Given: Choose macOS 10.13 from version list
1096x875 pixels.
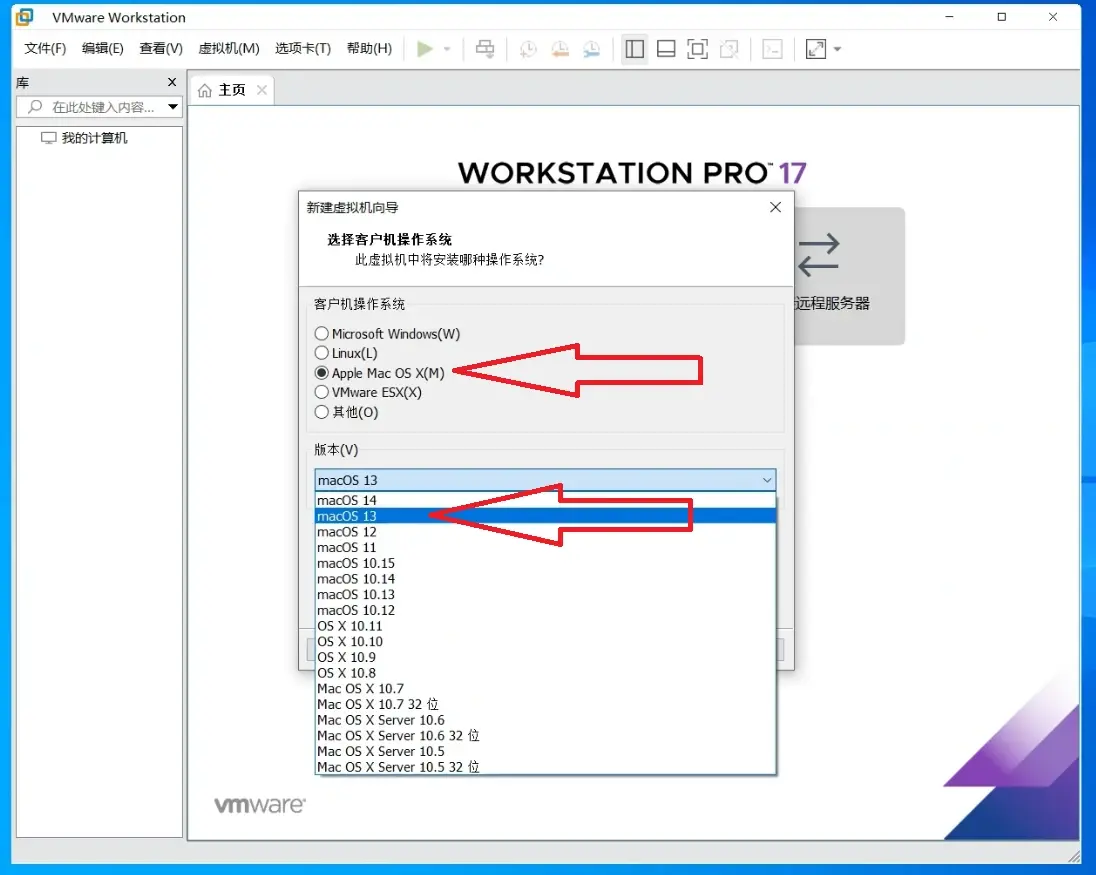Looking at the screenshot, I should 545,595.
